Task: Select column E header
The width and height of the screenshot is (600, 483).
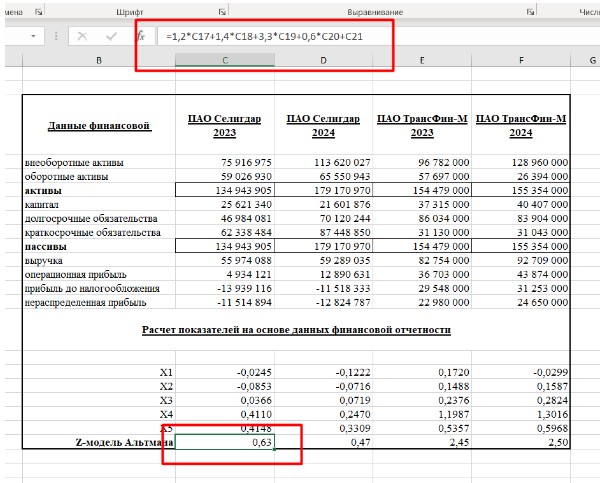Action: (423, 62)
